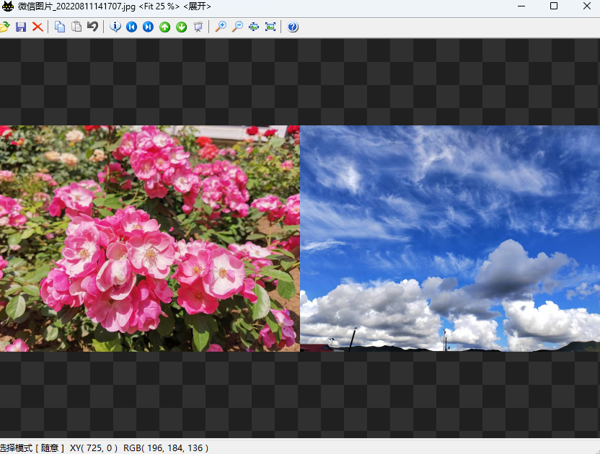Viewport: 600px width, 454px height.
Task: Show image information with the info icon
Action: coord(115,26)
